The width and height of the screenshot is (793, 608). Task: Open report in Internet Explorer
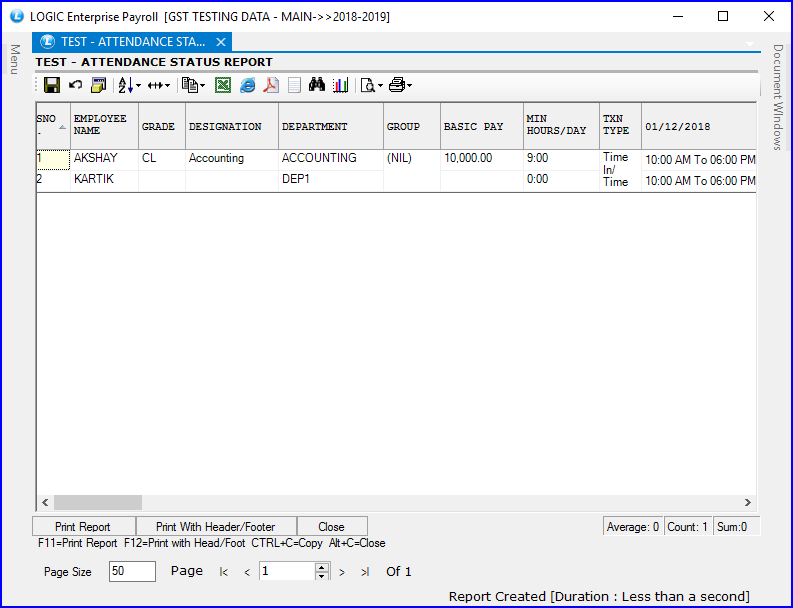(247, 85)
